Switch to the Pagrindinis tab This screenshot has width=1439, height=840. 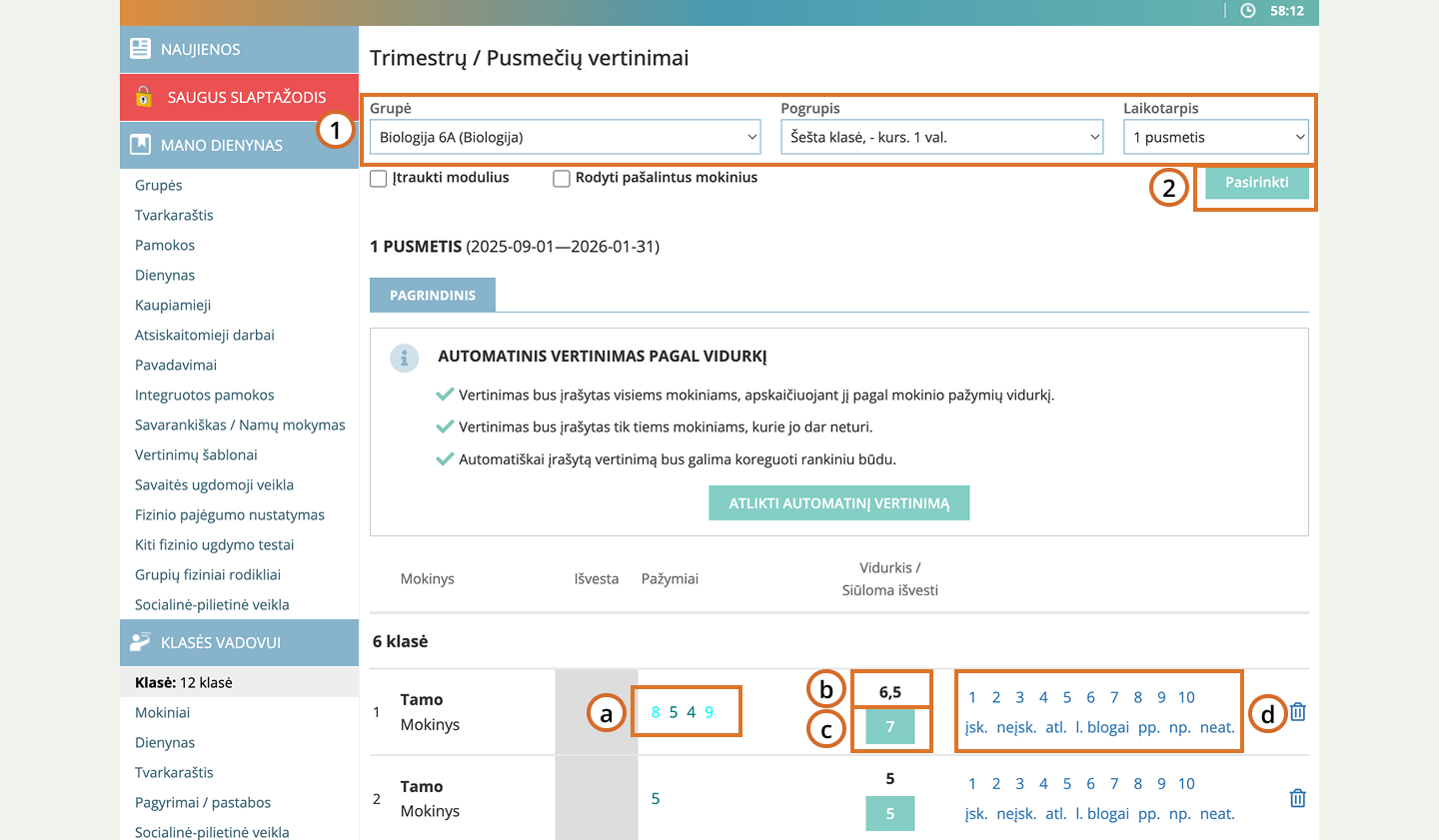[x=433, y=296]
